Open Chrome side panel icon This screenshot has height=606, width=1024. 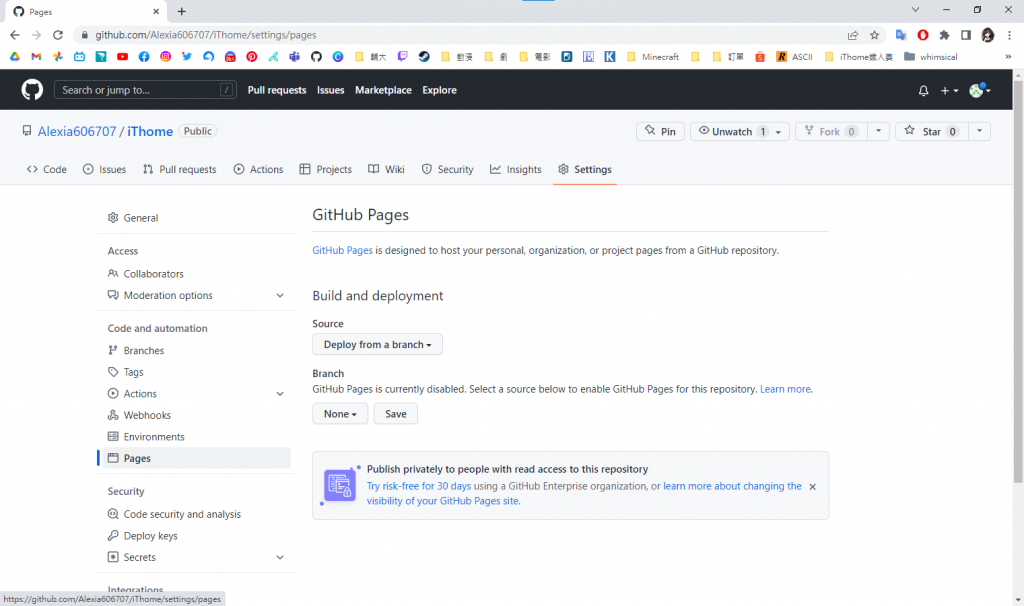click(x=966, y=35)
